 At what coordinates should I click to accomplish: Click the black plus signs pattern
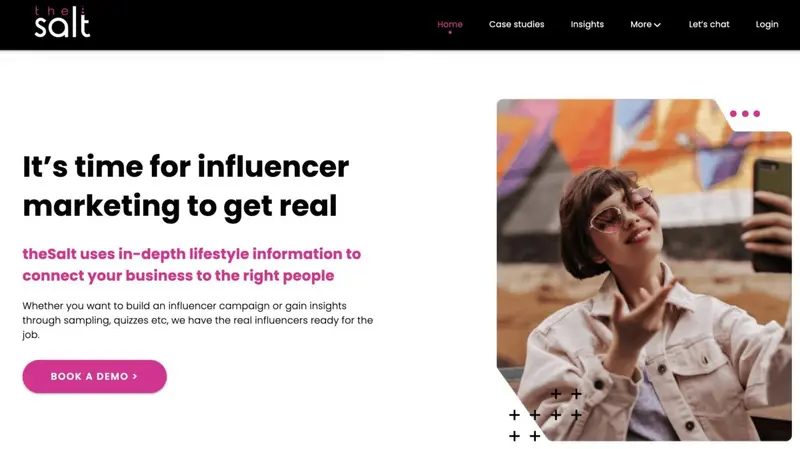pyautogui.click(x=545, y=414)
